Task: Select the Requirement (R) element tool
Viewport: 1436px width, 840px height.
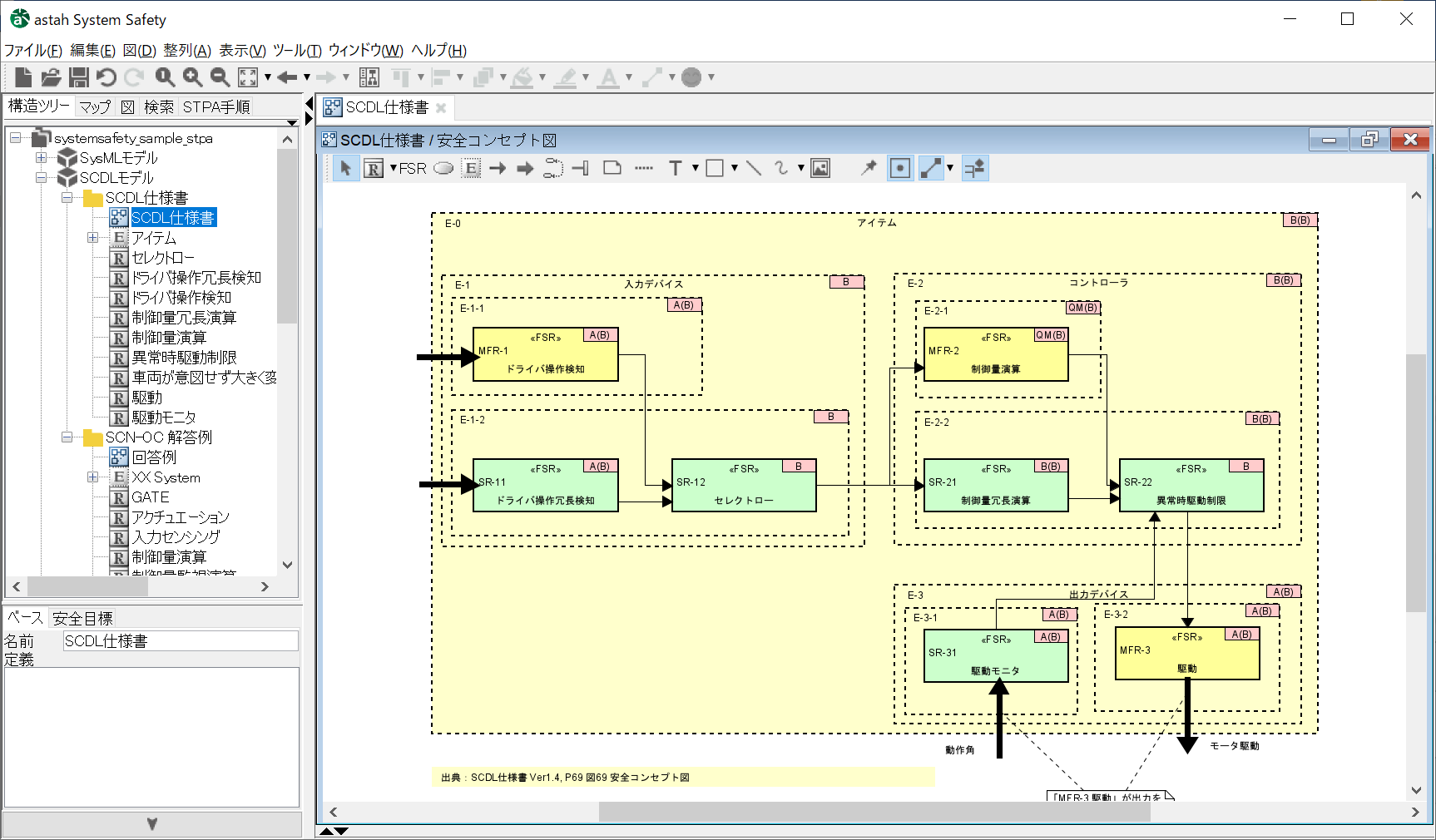Action: tap(374, 169)
